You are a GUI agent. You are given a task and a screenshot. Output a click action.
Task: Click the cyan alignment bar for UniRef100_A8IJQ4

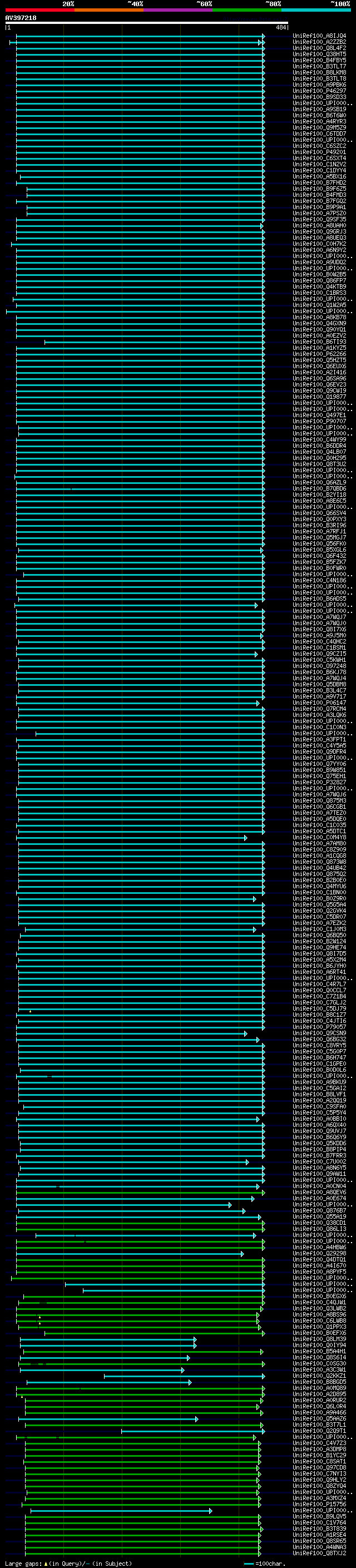click(x=140, y=37)
